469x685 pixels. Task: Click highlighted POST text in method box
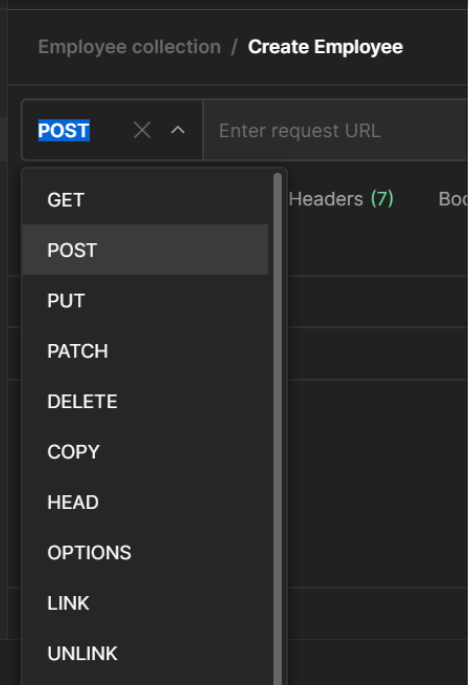click(x=64, y=130)
